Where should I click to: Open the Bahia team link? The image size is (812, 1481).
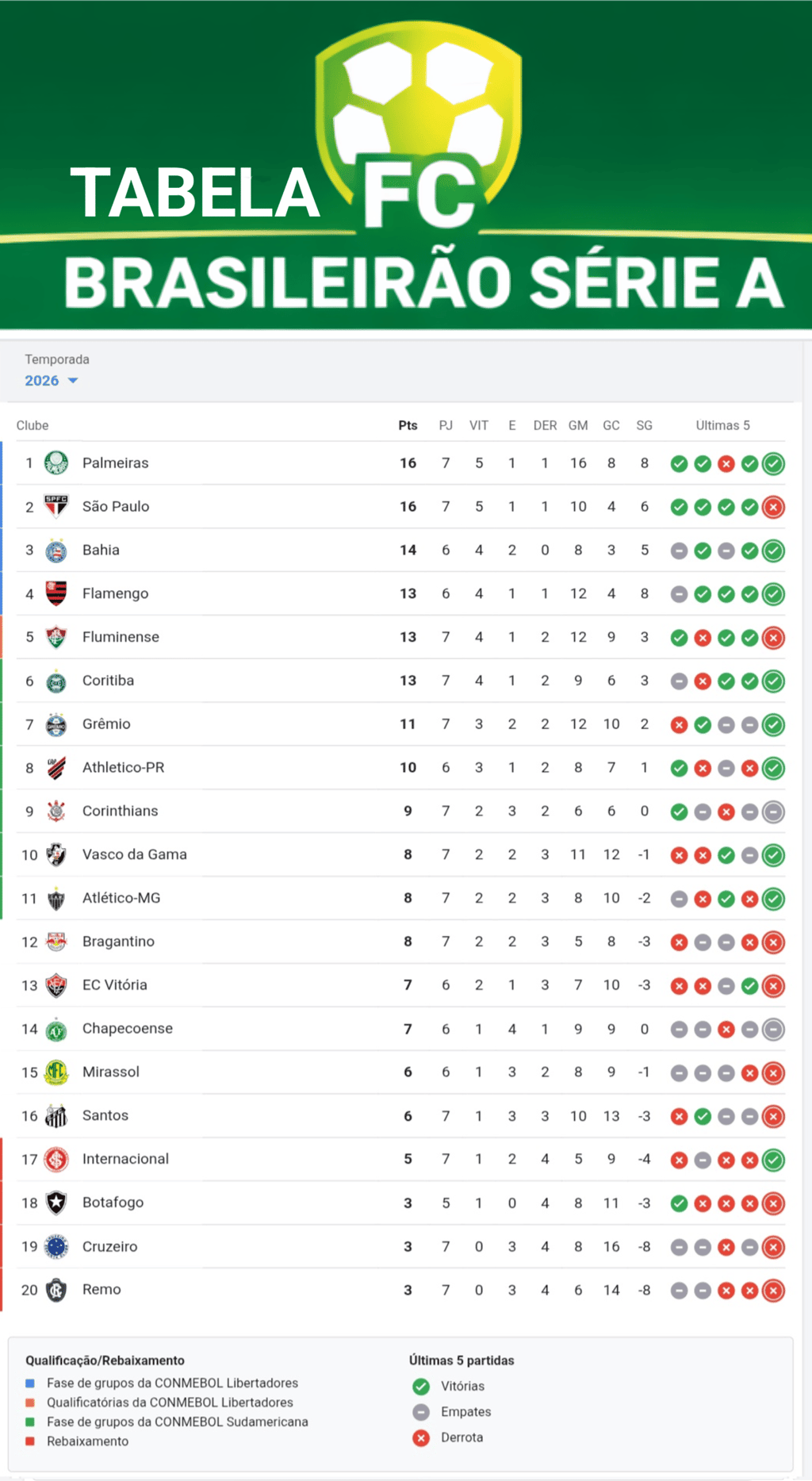pyautogui.click(x=101, y=550)
